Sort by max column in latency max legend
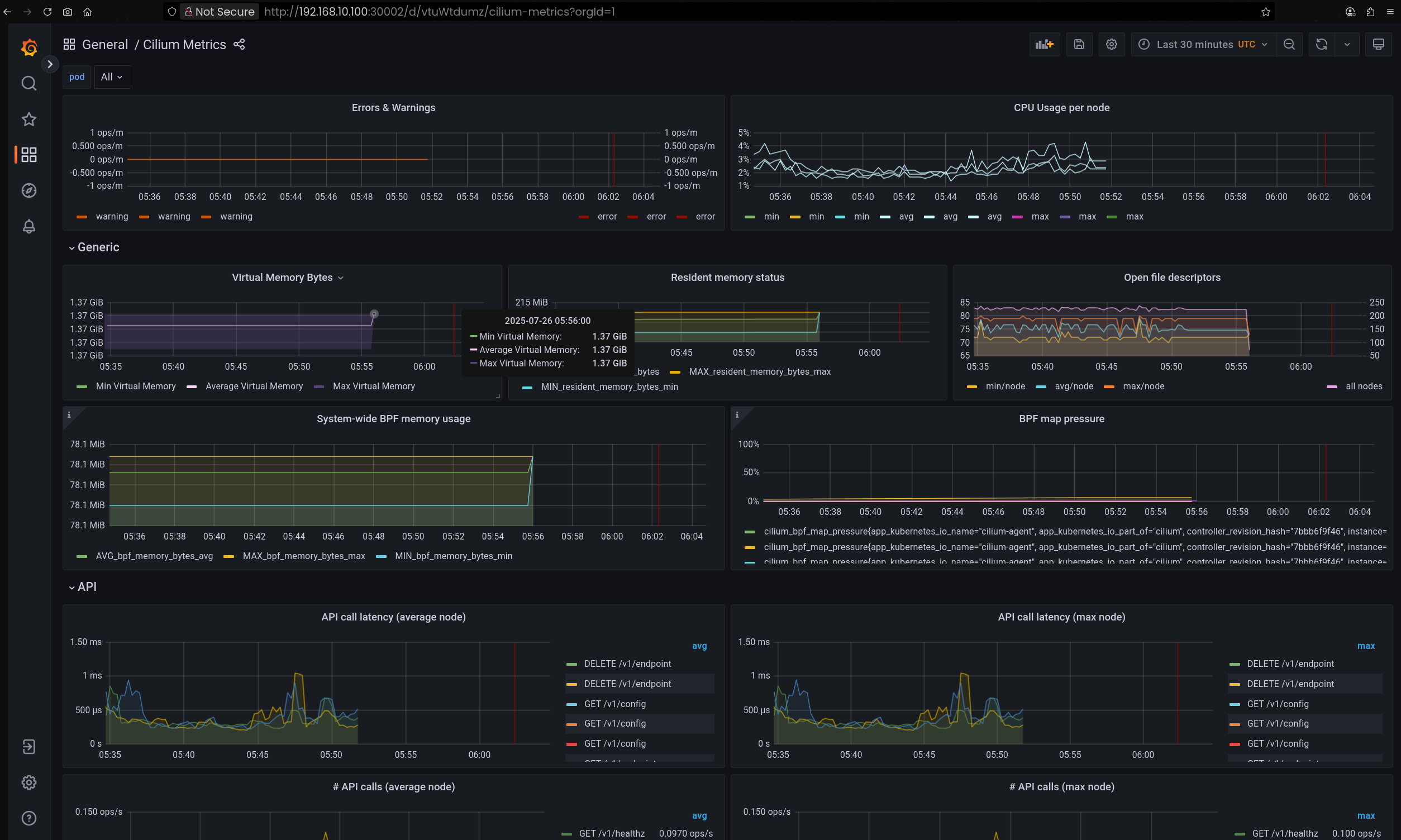The image size is (1401, 840). tap(1366, 646)
